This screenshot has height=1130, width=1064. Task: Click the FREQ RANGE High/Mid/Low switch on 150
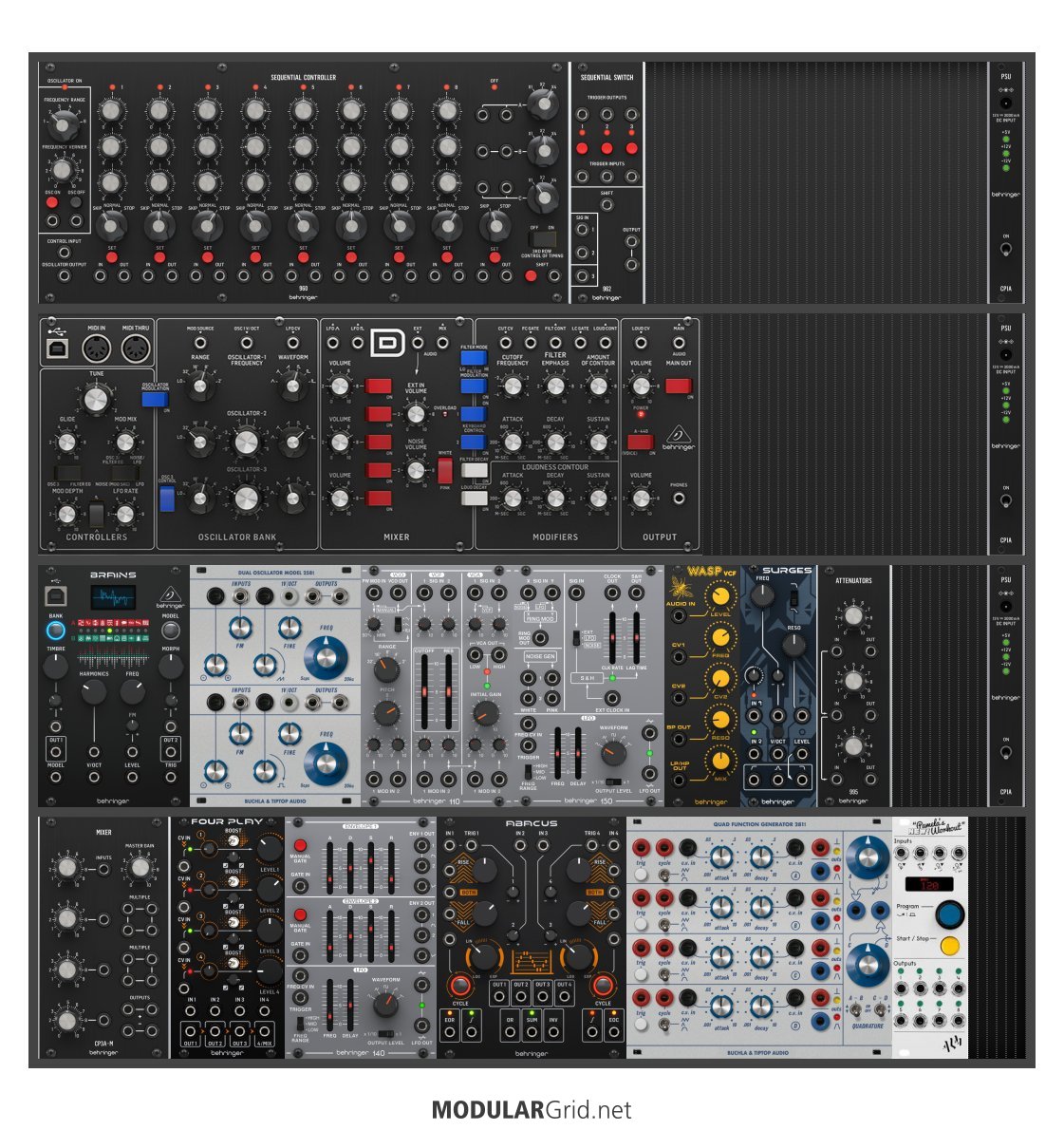coord(528,773)
